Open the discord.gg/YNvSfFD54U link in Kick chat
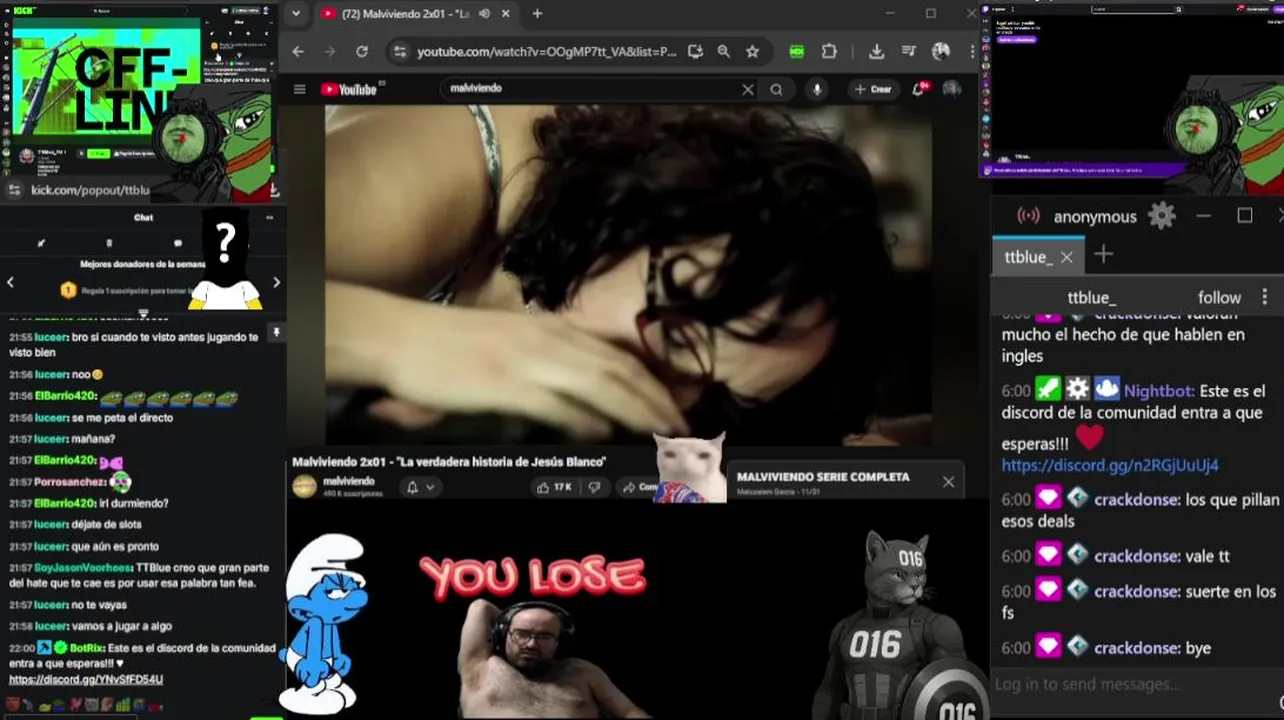The image size is (1284, 720). coord(86,679)
